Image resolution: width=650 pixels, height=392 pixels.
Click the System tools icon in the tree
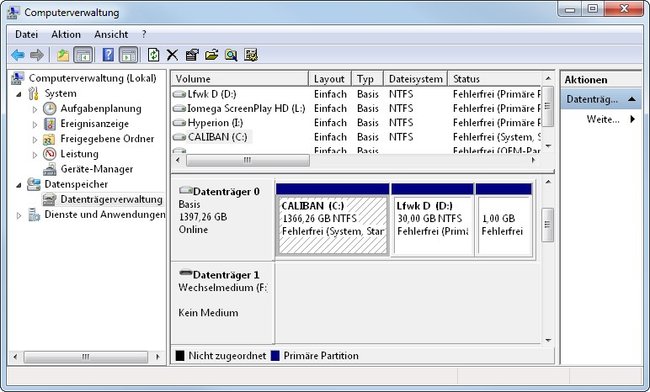34,94
